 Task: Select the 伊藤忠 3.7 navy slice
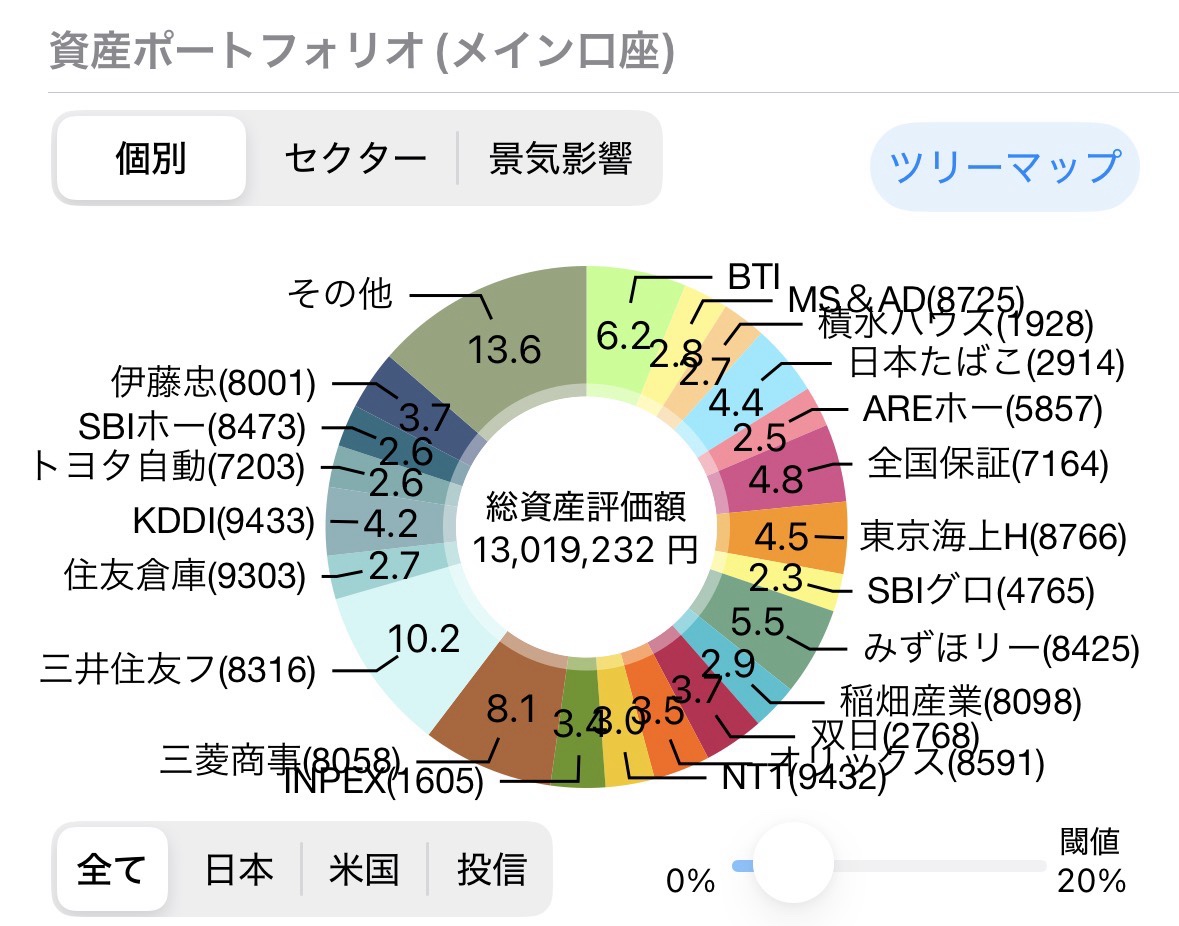[412, 410]
